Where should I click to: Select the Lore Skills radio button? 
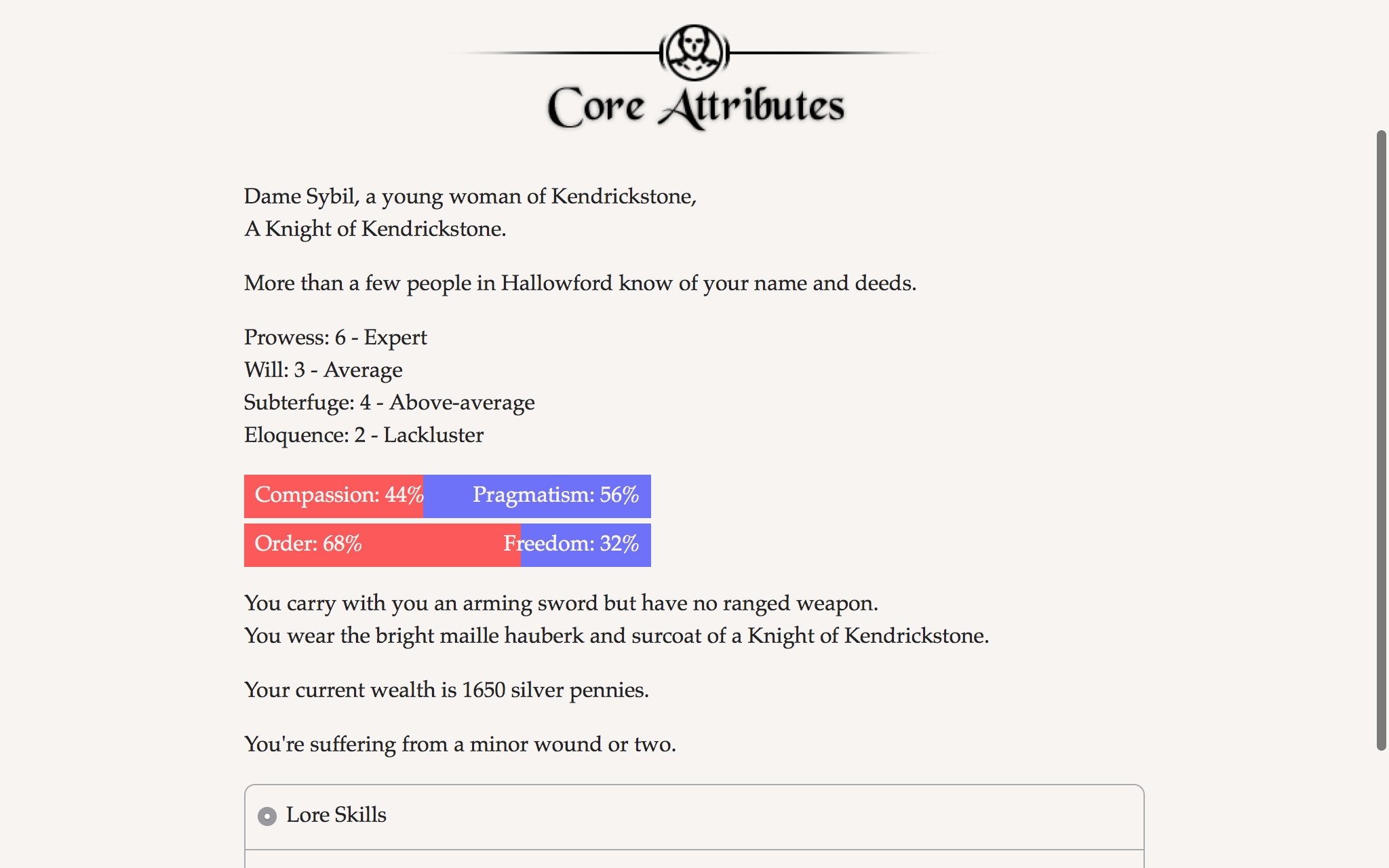[x=267, y=816]
